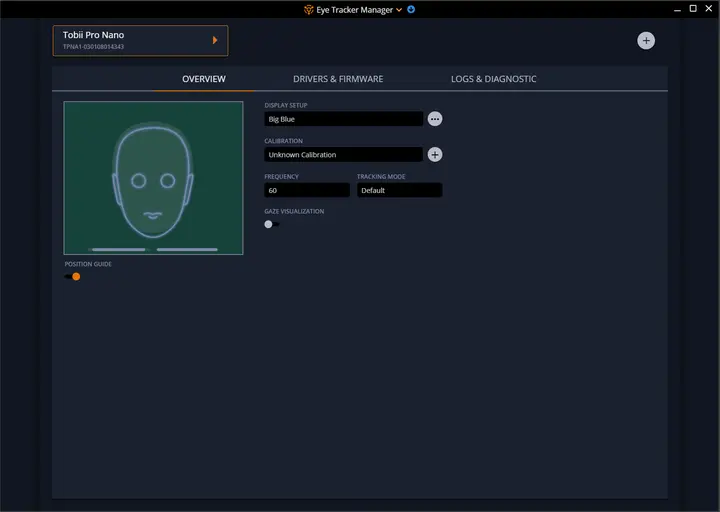Switch to Logs & Diagnostic tab

pyautogui.click(x=493, y=79)
